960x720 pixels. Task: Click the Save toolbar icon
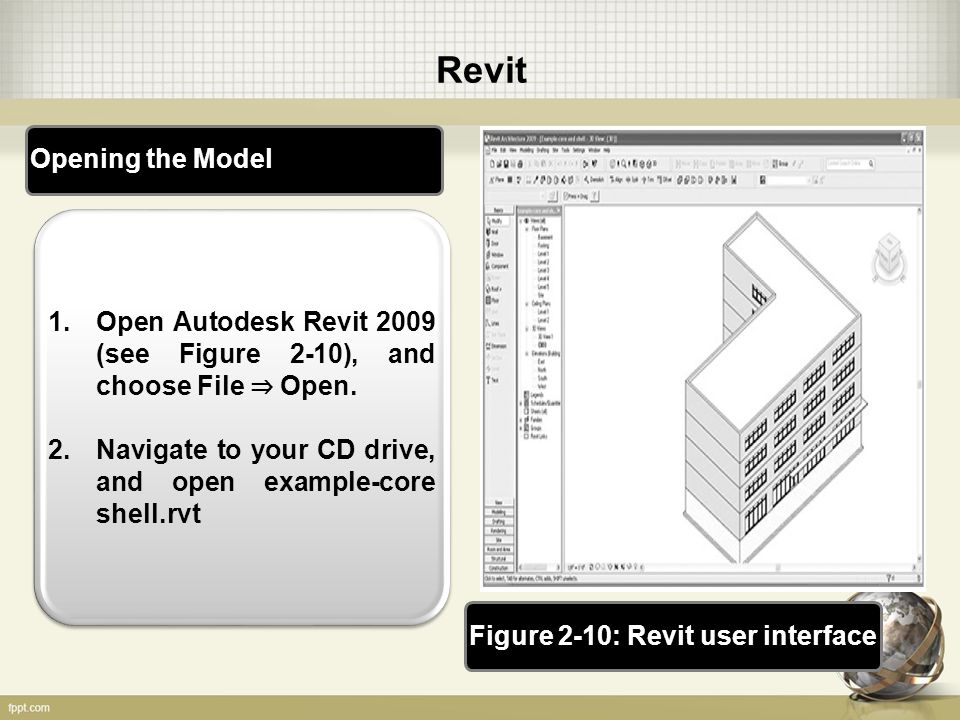[506, 163]
